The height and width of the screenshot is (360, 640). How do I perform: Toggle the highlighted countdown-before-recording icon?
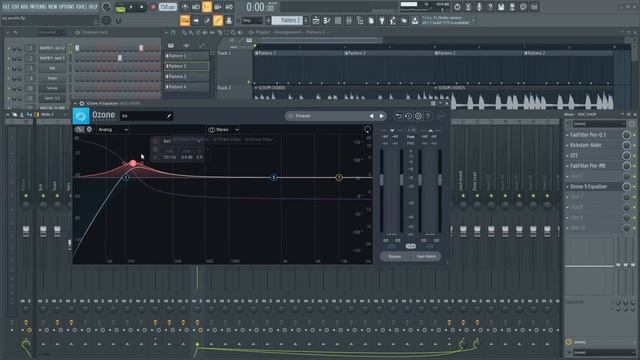207,7
